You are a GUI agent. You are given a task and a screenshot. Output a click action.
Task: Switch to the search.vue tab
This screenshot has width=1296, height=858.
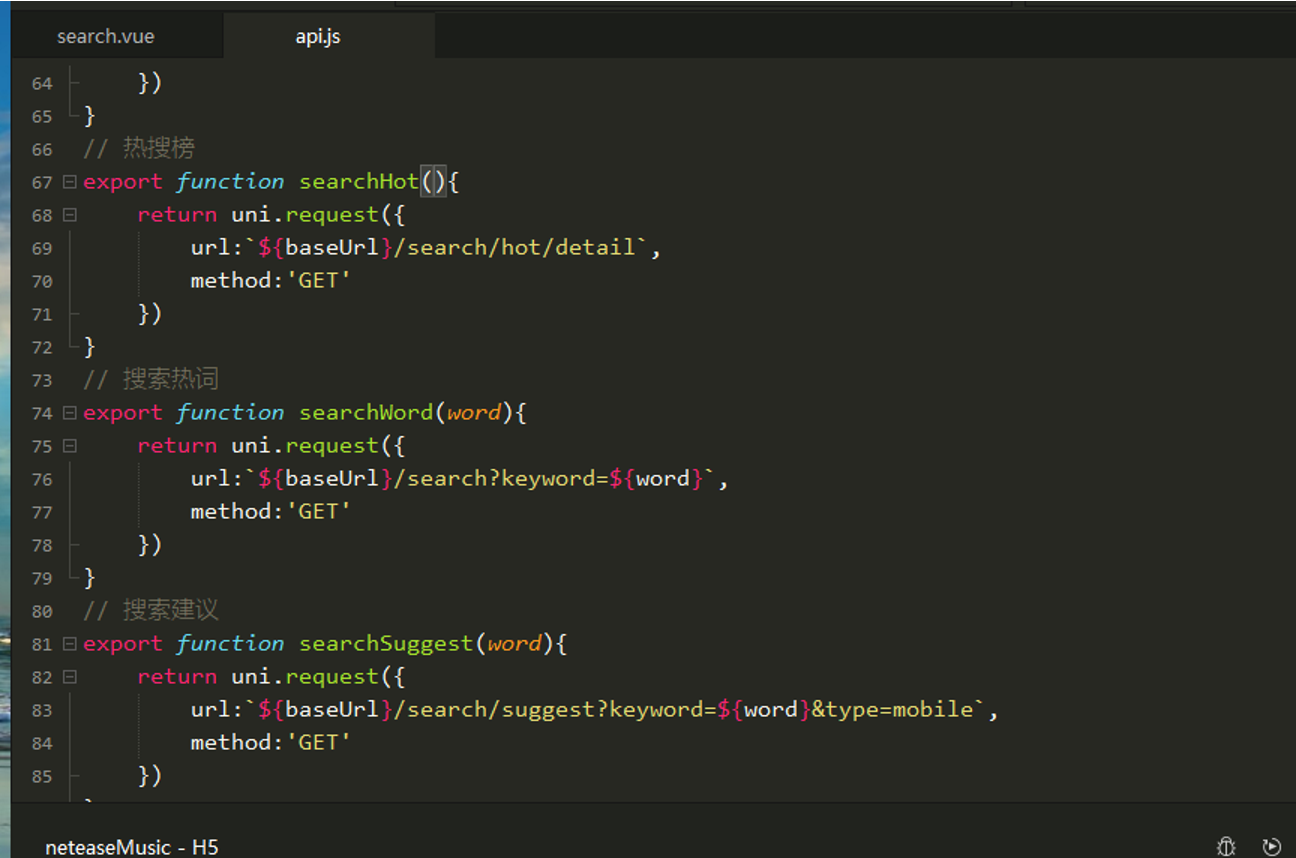coord(106,37)
